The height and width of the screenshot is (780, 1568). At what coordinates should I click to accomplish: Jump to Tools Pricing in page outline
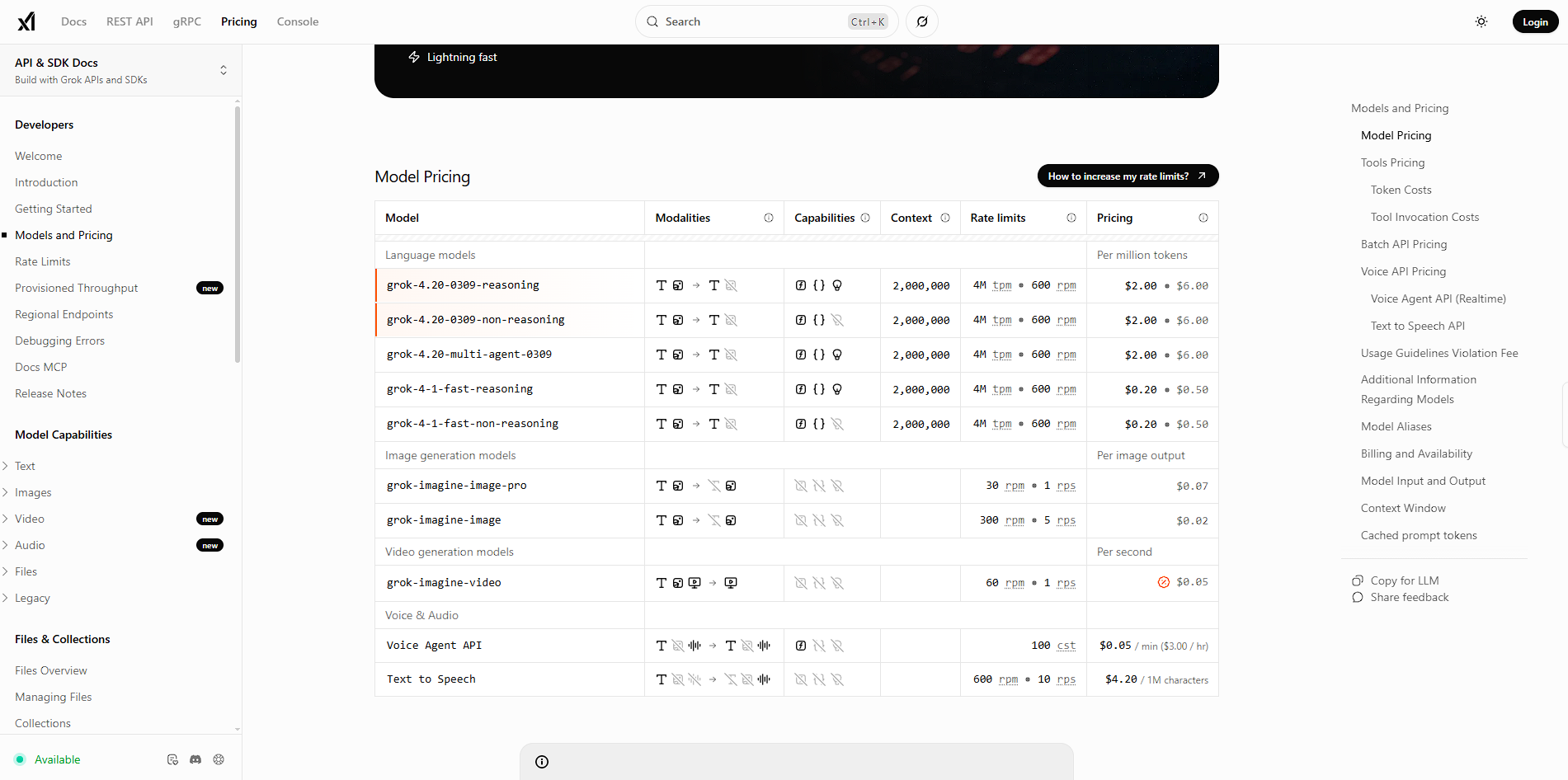(x=1393, y=162)
